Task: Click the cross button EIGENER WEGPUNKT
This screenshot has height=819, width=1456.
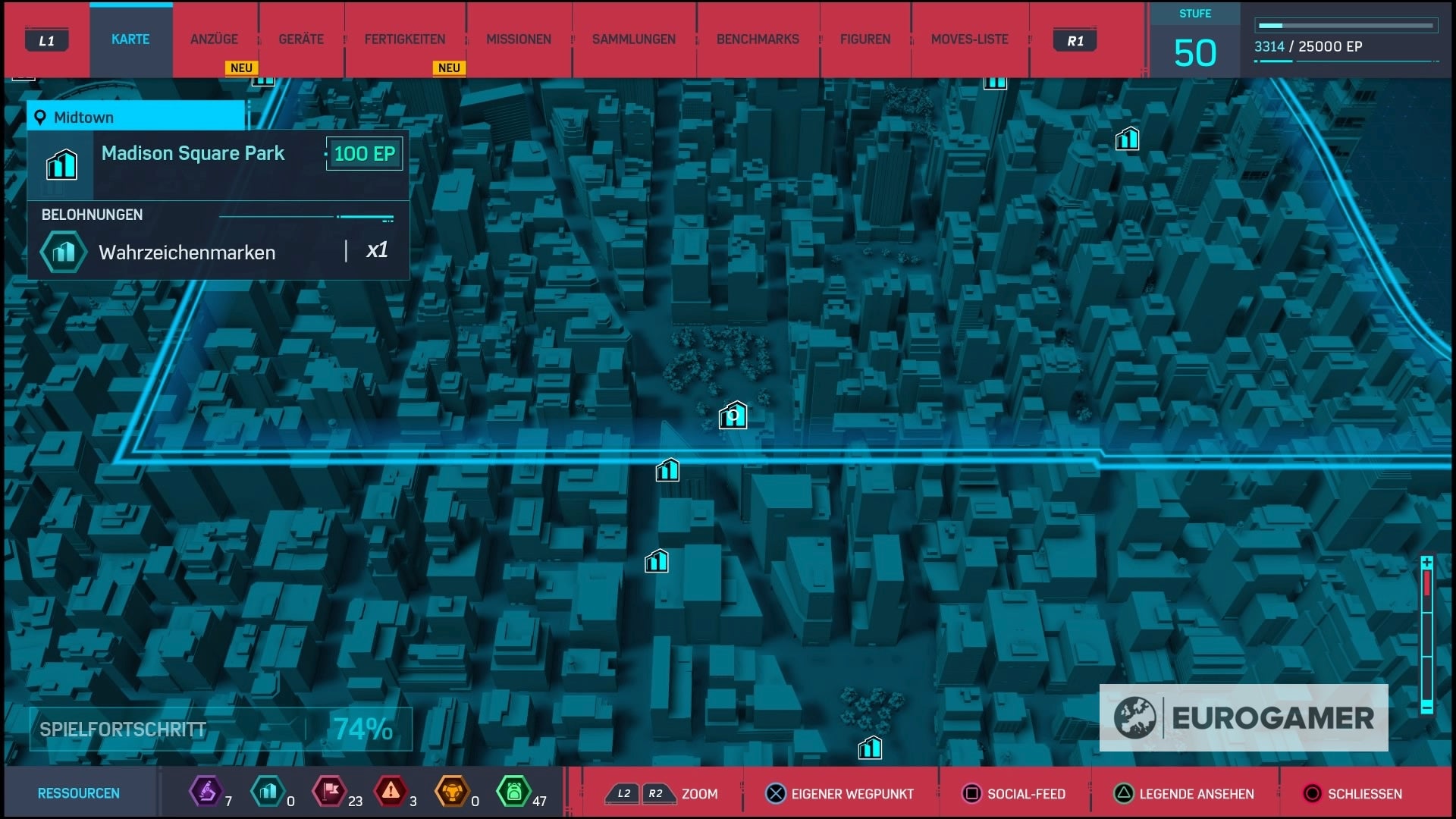Action: click(x=840, y=794)
